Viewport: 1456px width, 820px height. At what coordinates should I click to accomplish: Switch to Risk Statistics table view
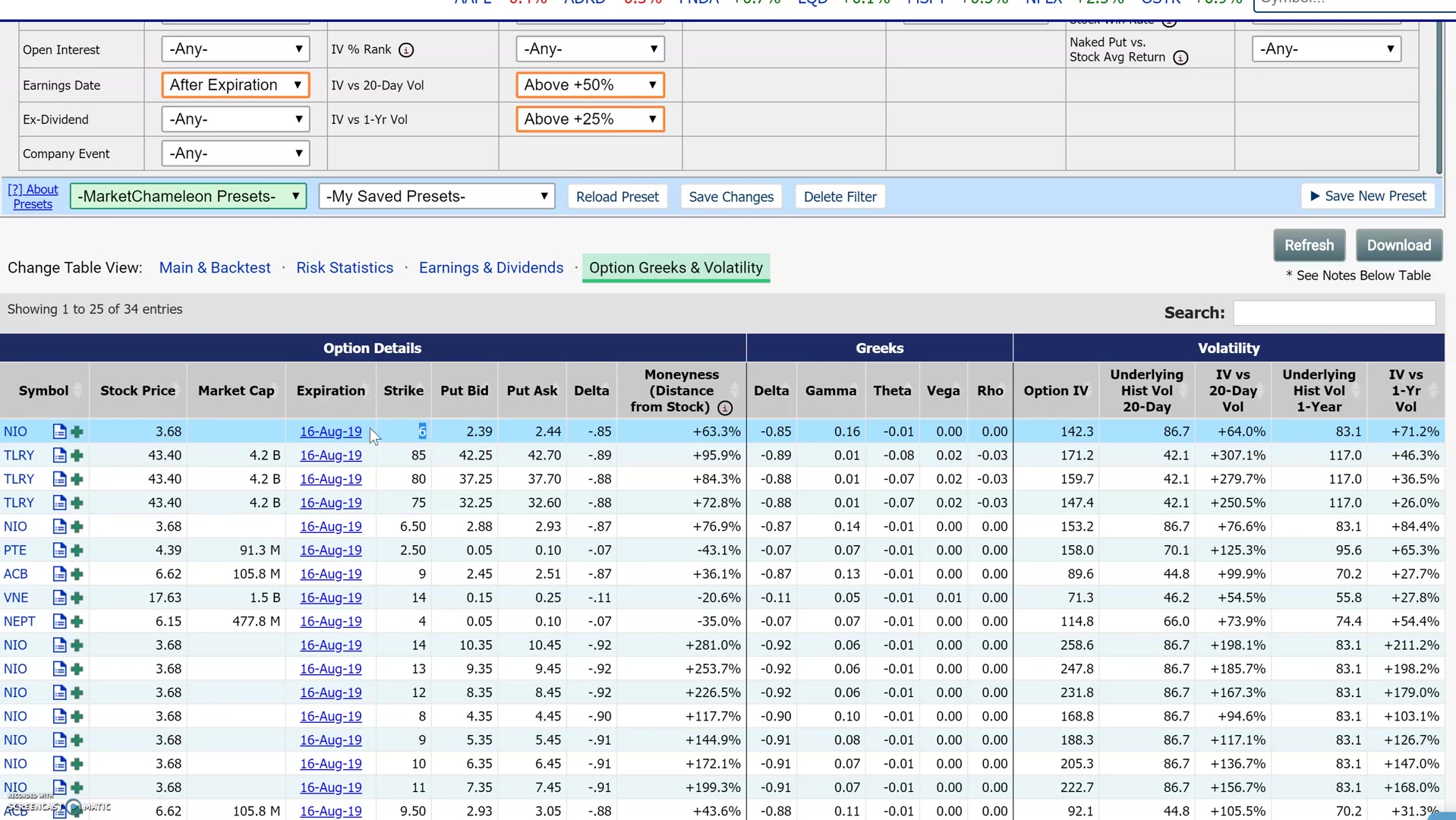(x=345, y=268)
